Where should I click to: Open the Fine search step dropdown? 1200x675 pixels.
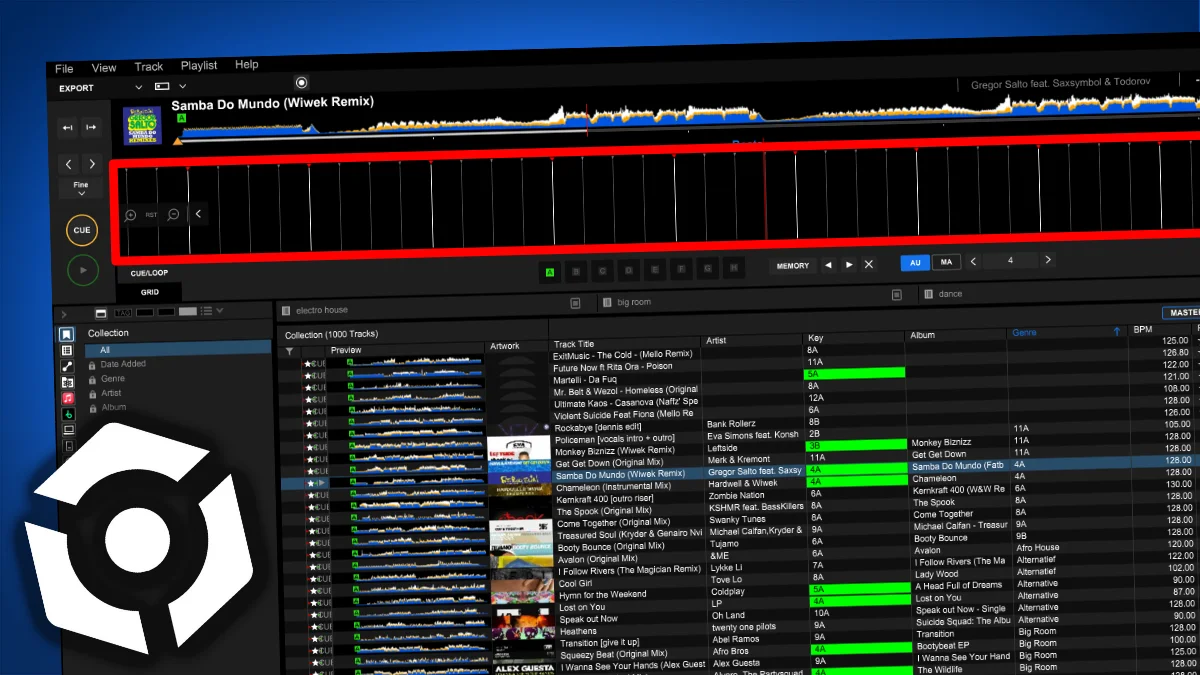coord(81,189)
